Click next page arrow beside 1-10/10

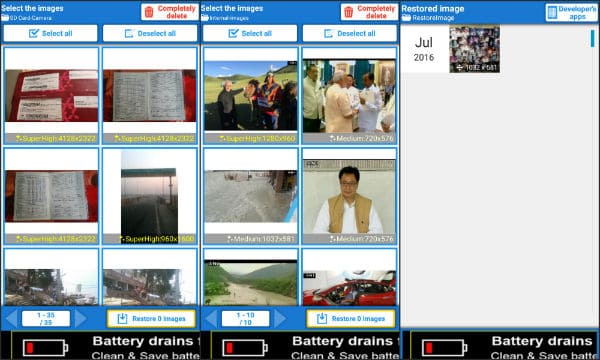pos(280,318)
